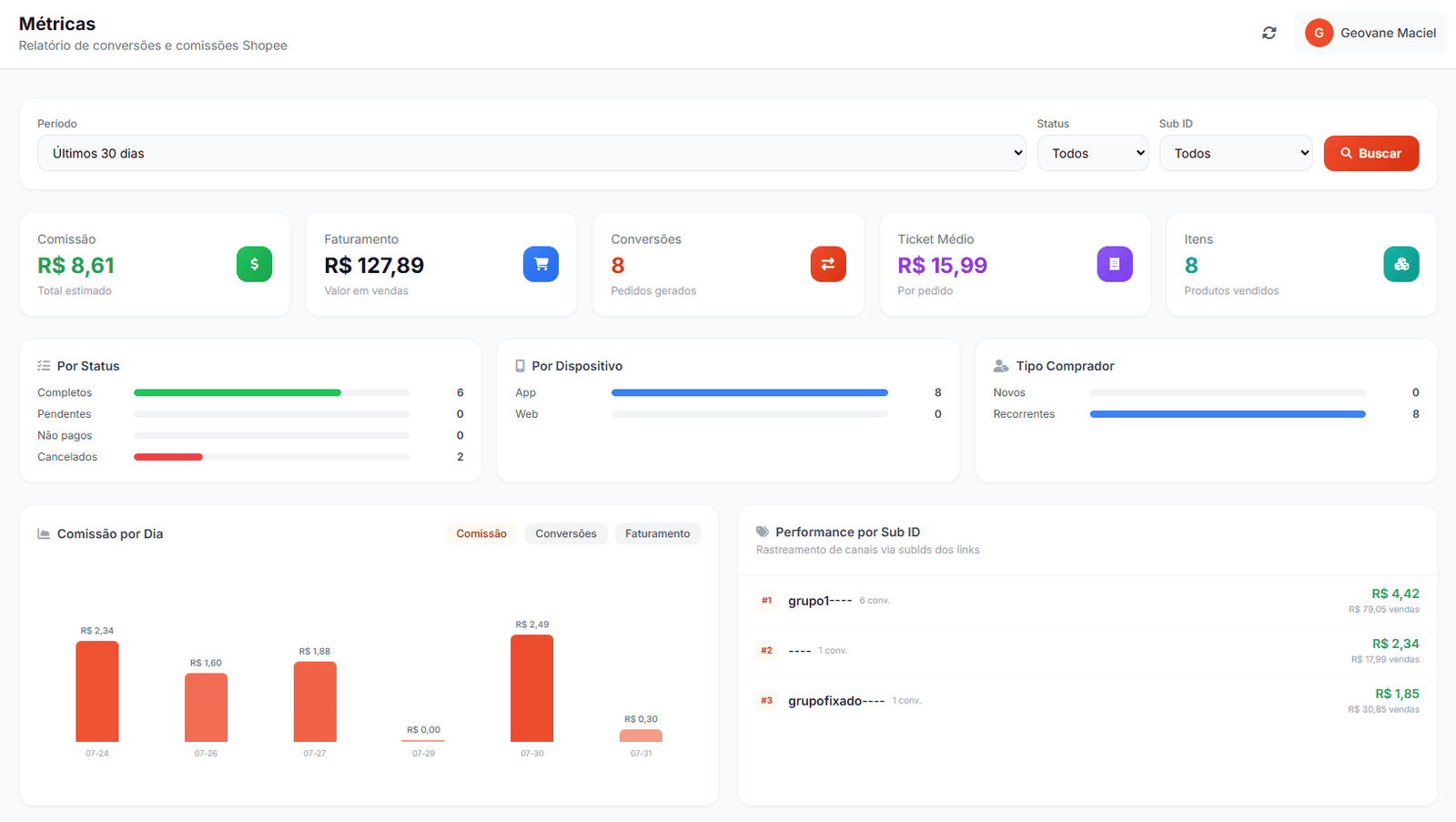
Task: Select the #2 ---- Sub ID row
Action: [x=1087, y=651]
